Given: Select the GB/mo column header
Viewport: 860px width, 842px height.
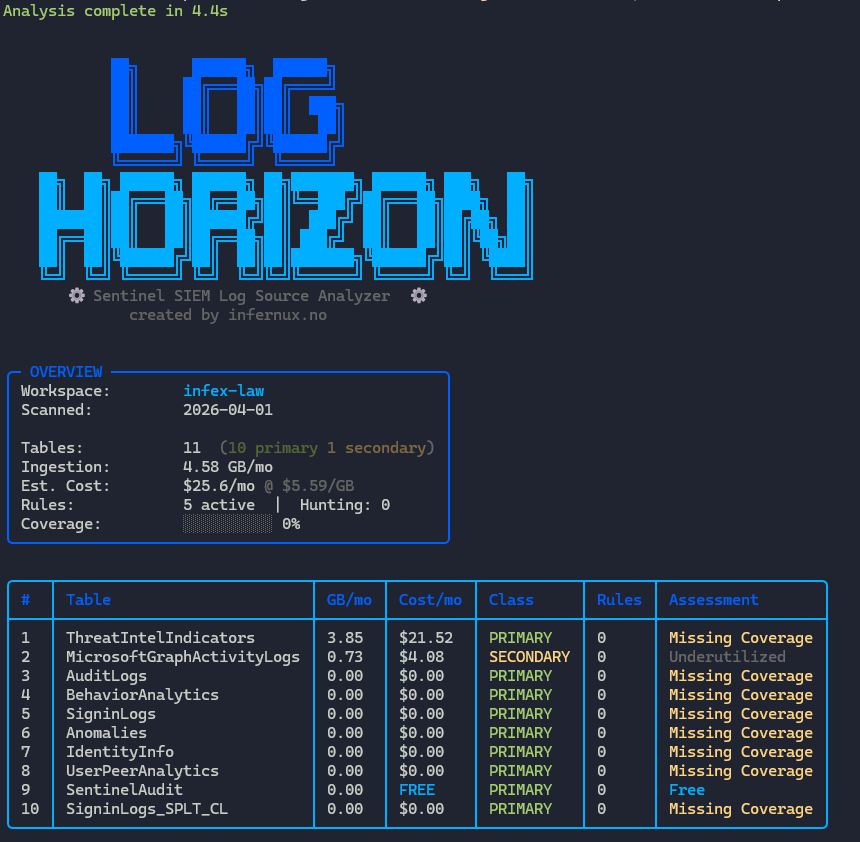Looking at the screenshot, I should coord(349,600).
